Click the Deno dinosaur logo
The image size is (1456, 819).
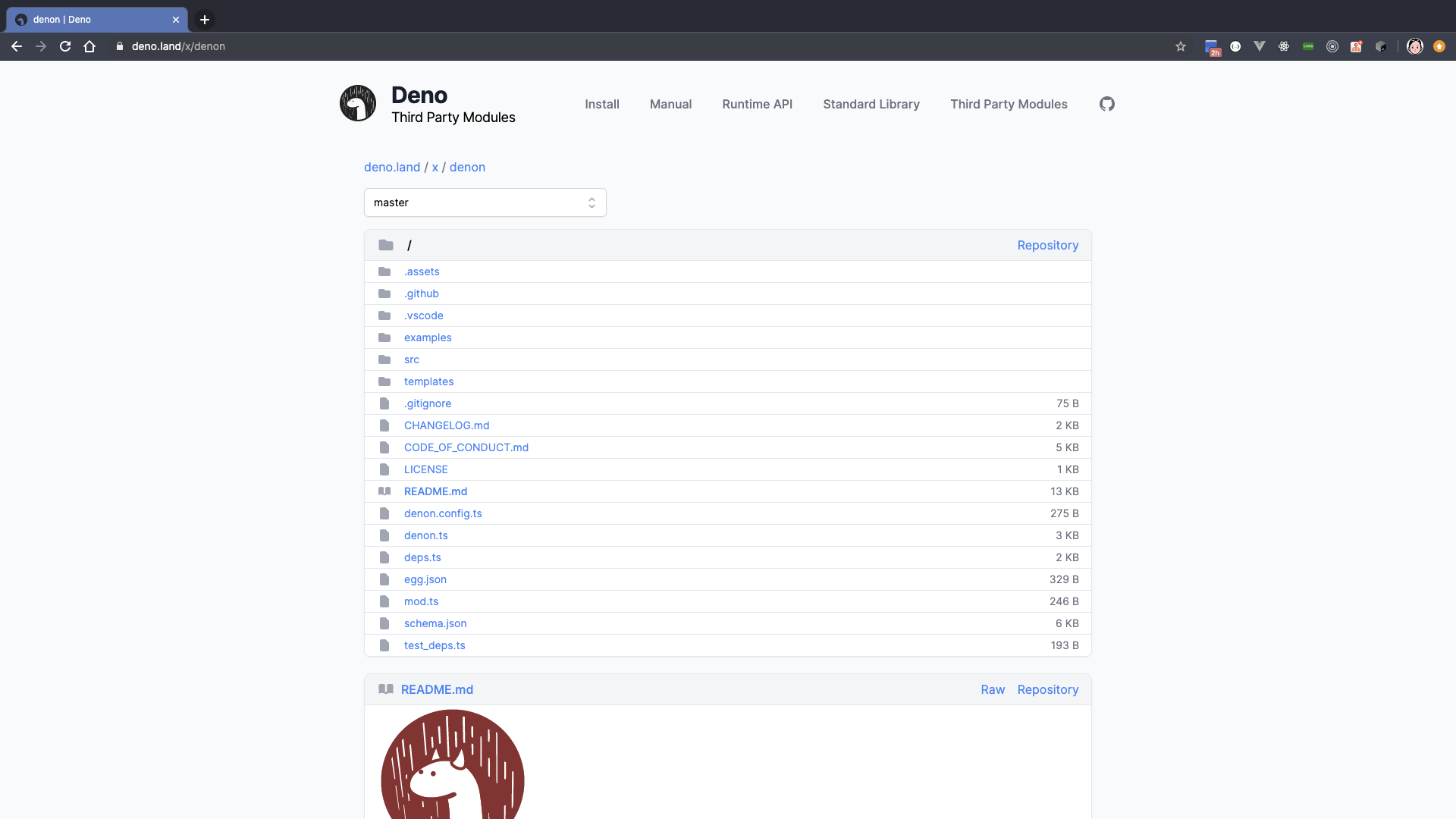tap(358, 104)
